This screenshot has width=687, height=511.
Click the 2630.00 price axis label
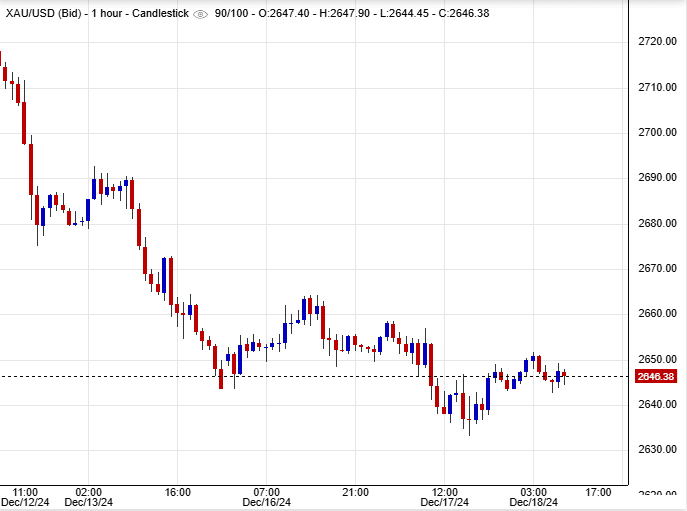pos(659,449)
